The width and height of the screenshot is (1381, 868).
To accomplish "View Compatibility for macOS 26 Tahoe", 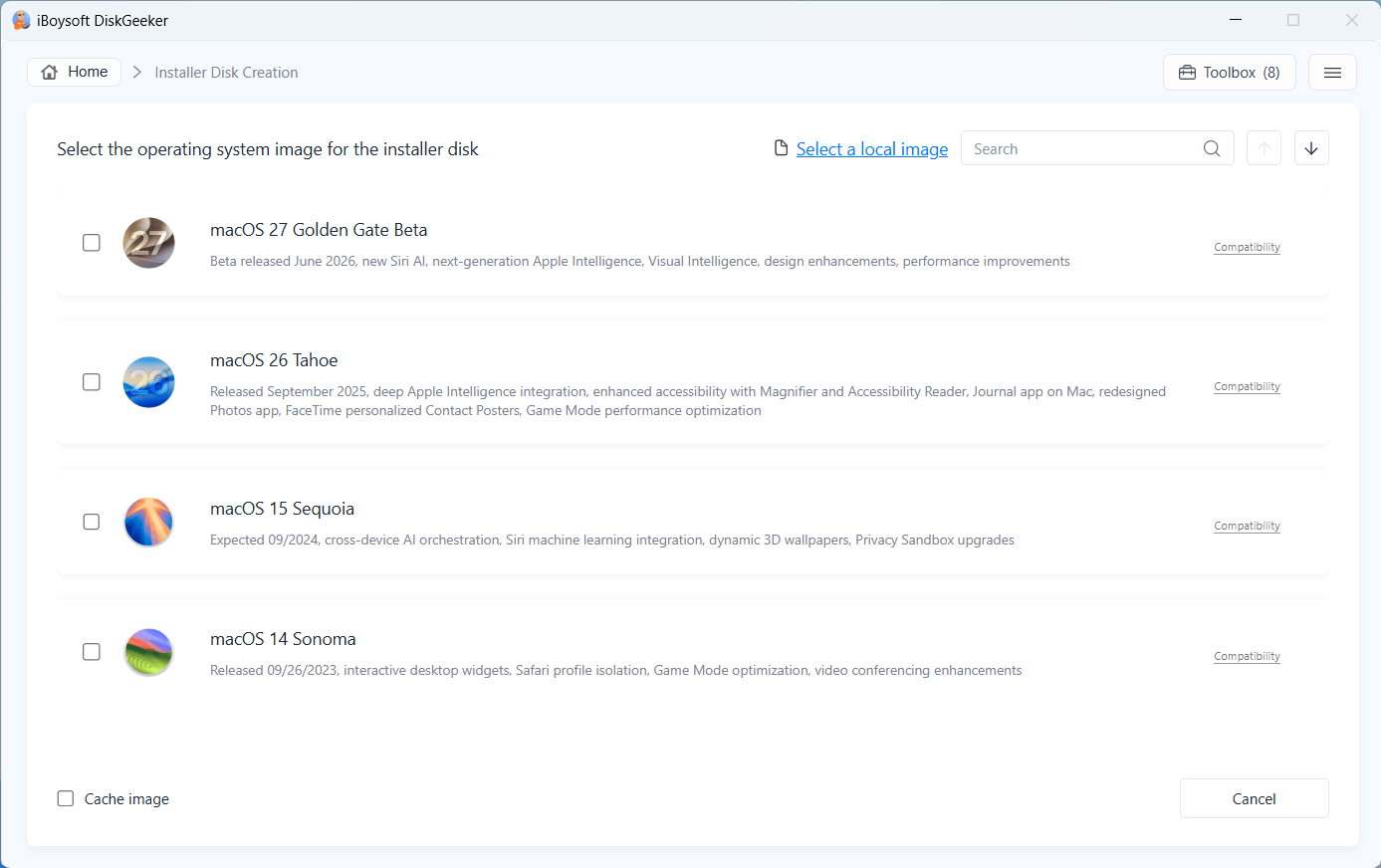I will pos(1247,386).
